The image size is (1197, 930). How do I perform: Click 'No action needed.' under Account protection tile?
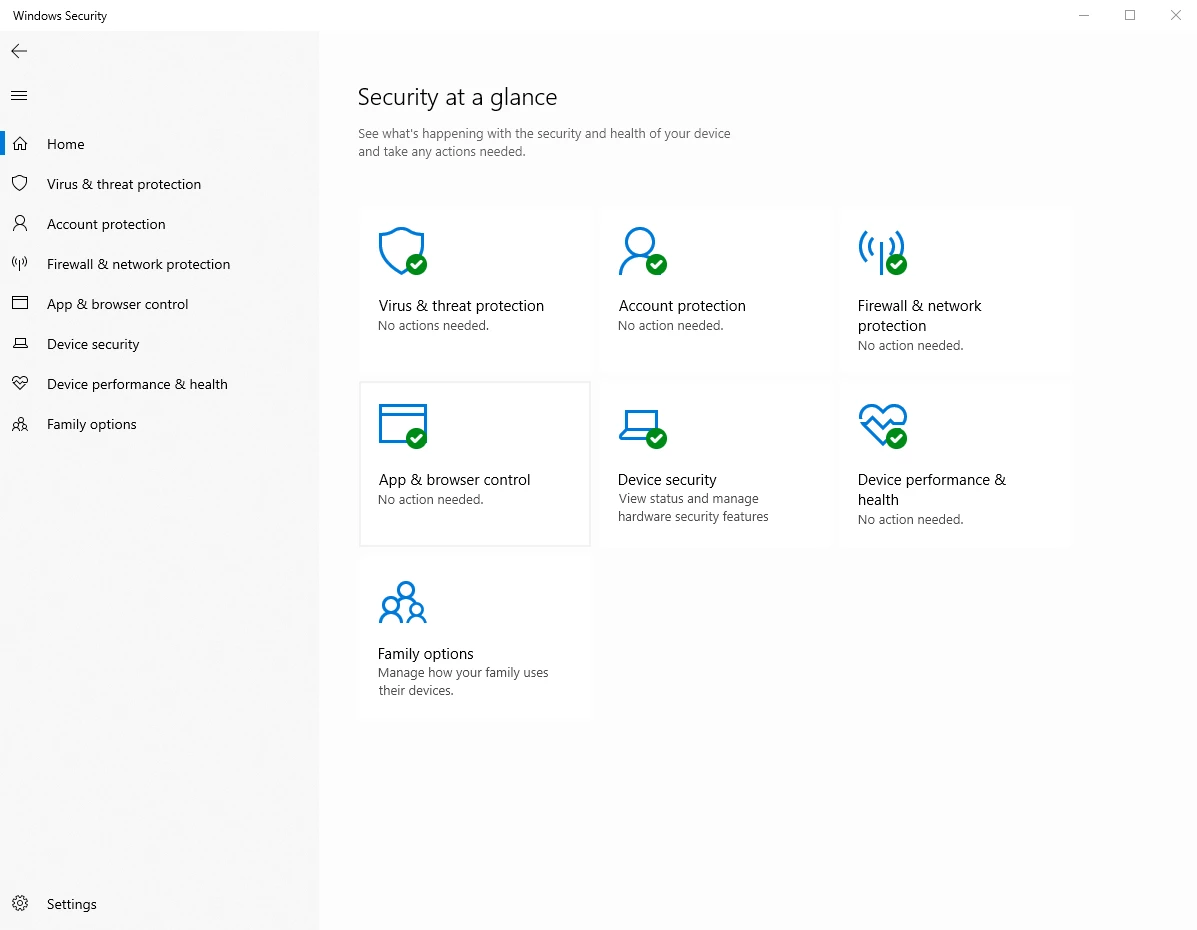point(670,325)
